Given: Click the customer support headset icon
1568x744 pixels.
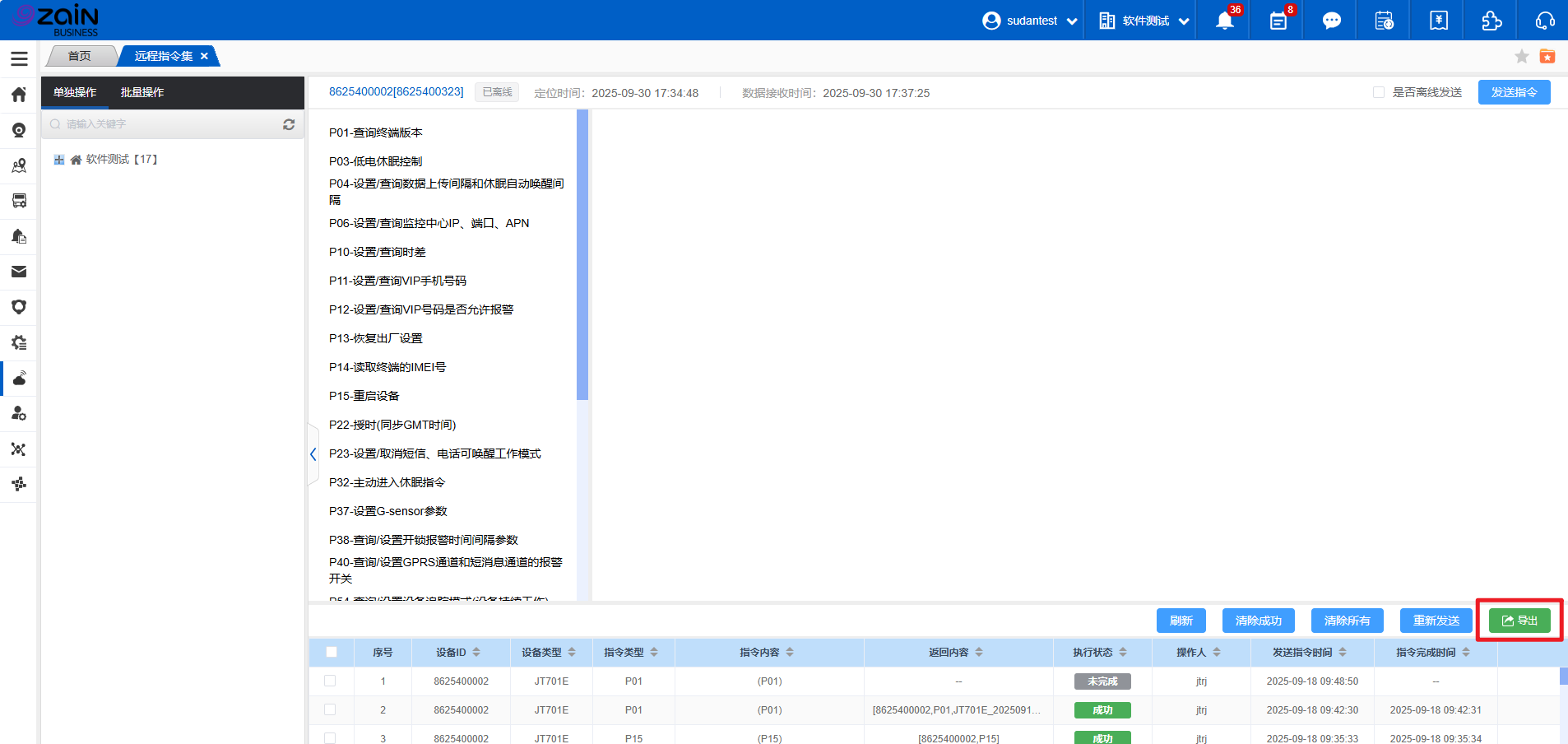Looking at the screenshot, I should point(1545,21).
